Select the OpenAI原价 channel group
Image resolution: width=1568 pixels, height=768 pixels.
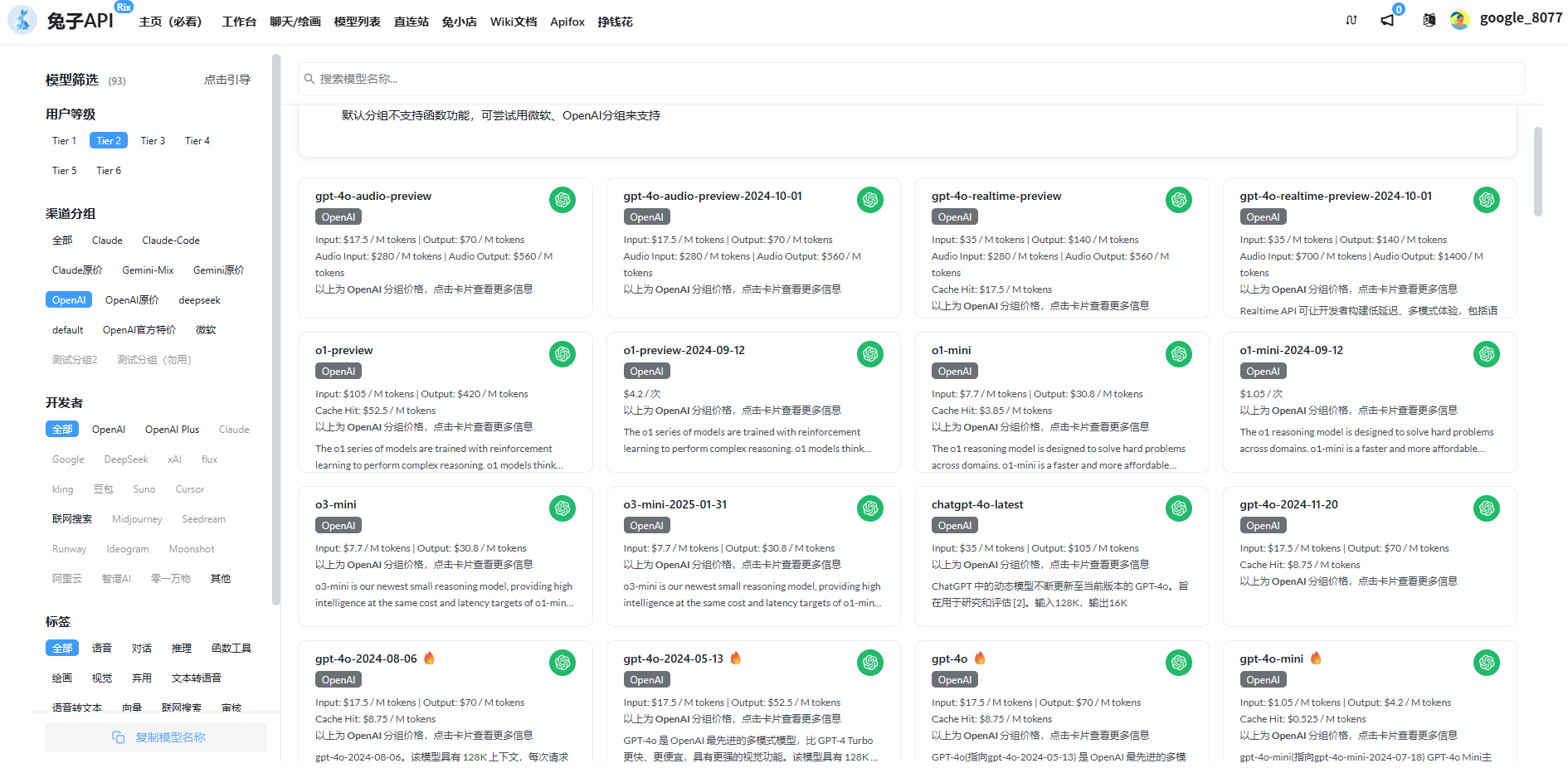pos(132,300)
